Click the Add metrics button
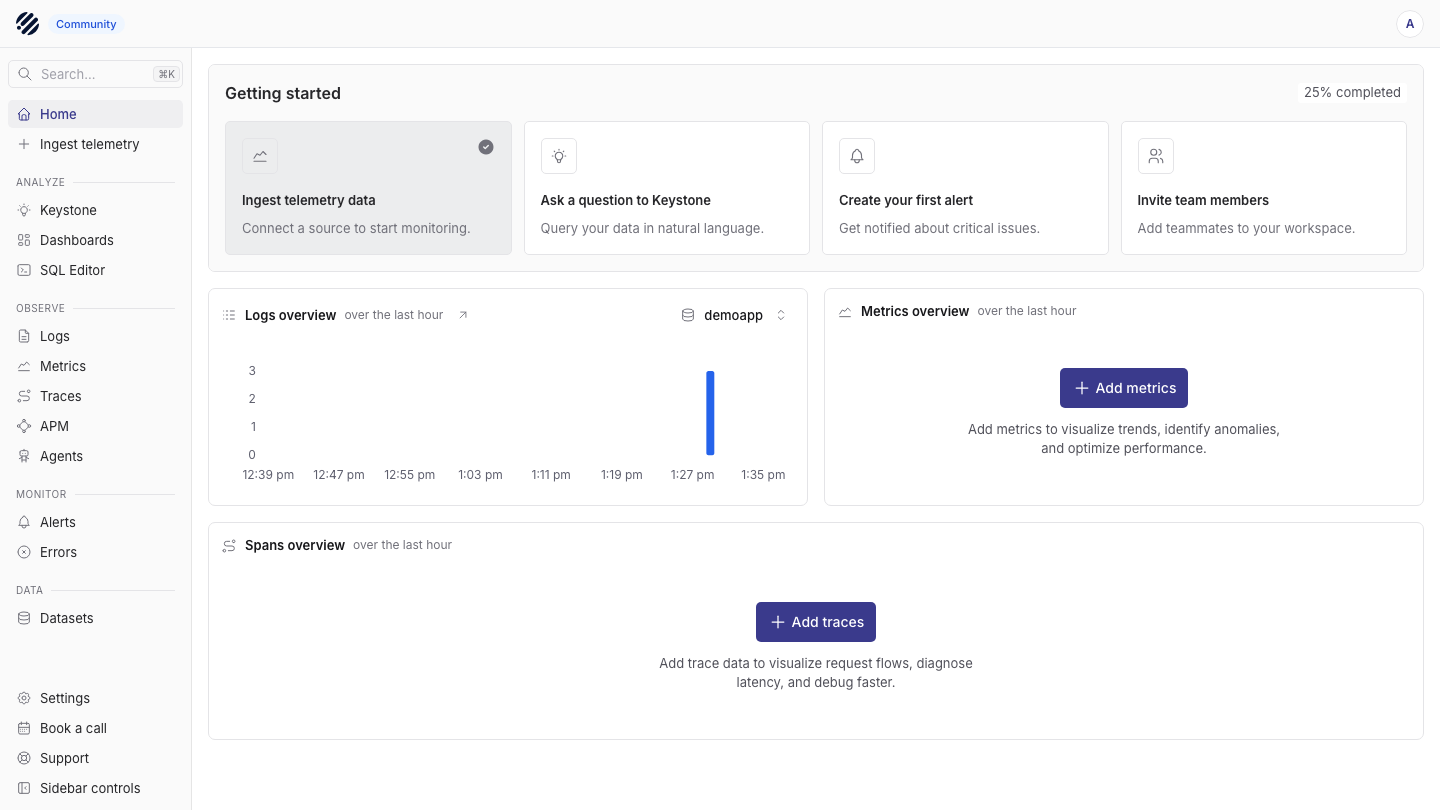This screenshot has width=1440, height=810. pos(1124,388)
